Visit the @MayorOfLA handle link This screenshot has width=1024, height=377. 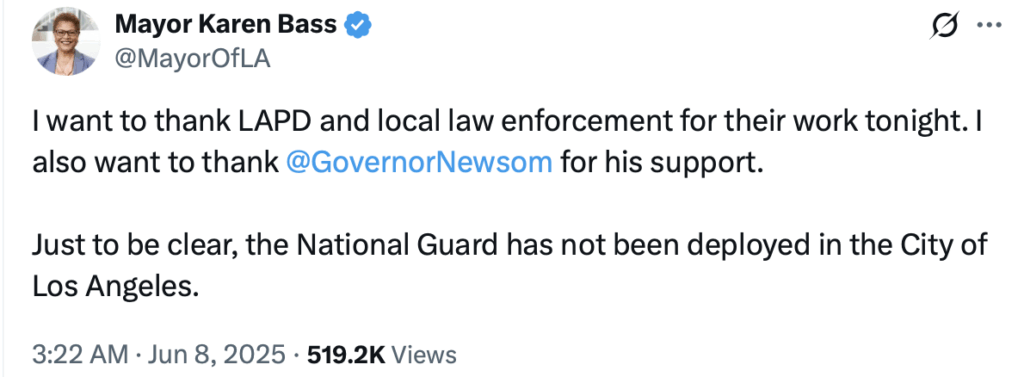(x=193, y=59)
